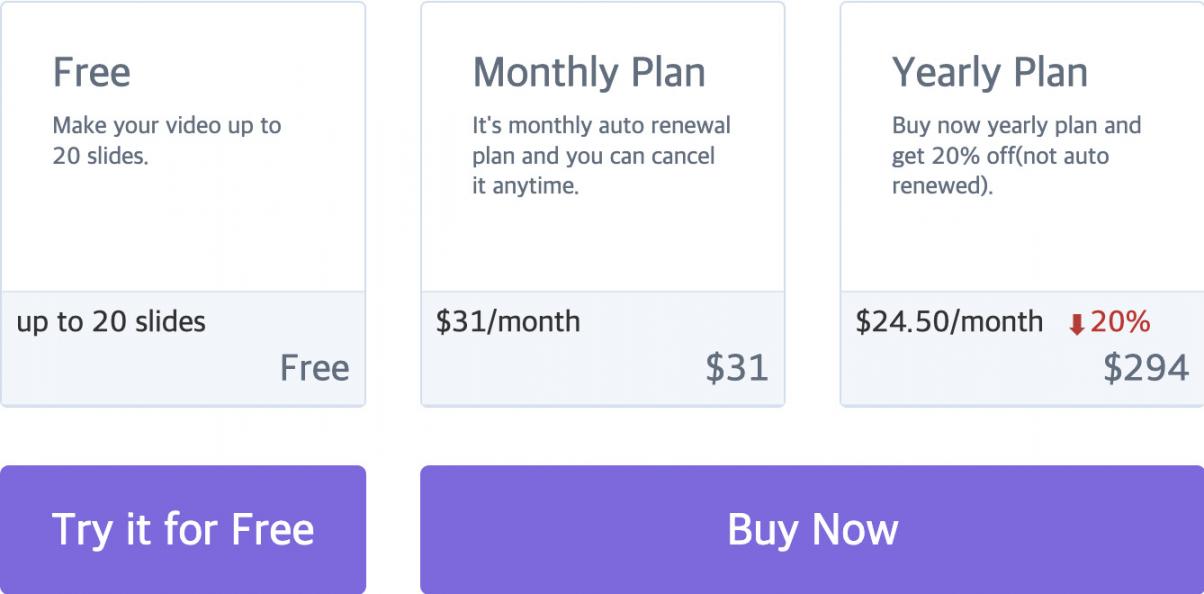
Task: Select the Monthly Plan heading
Action: 588,72
